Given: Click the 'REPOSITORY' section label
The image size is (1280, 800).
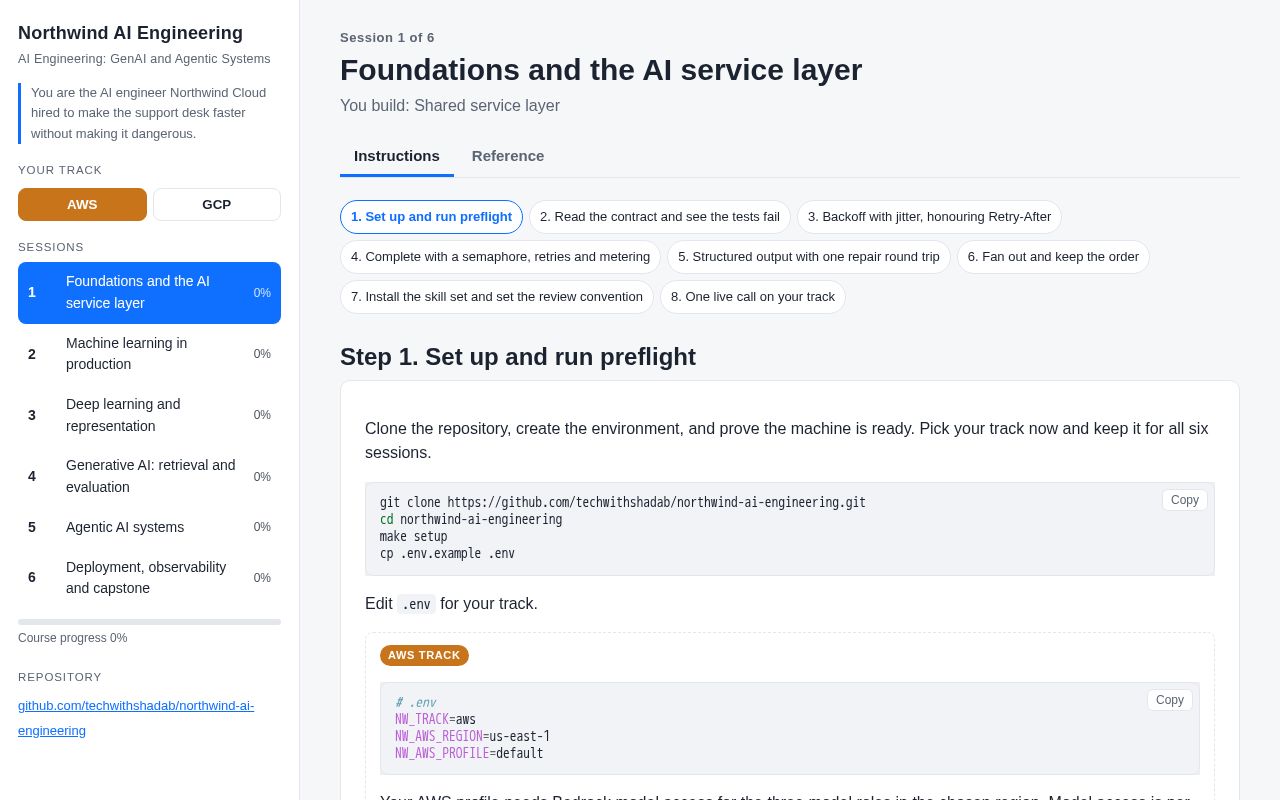Looking at the screenshot, I should (x=60, y=677).
